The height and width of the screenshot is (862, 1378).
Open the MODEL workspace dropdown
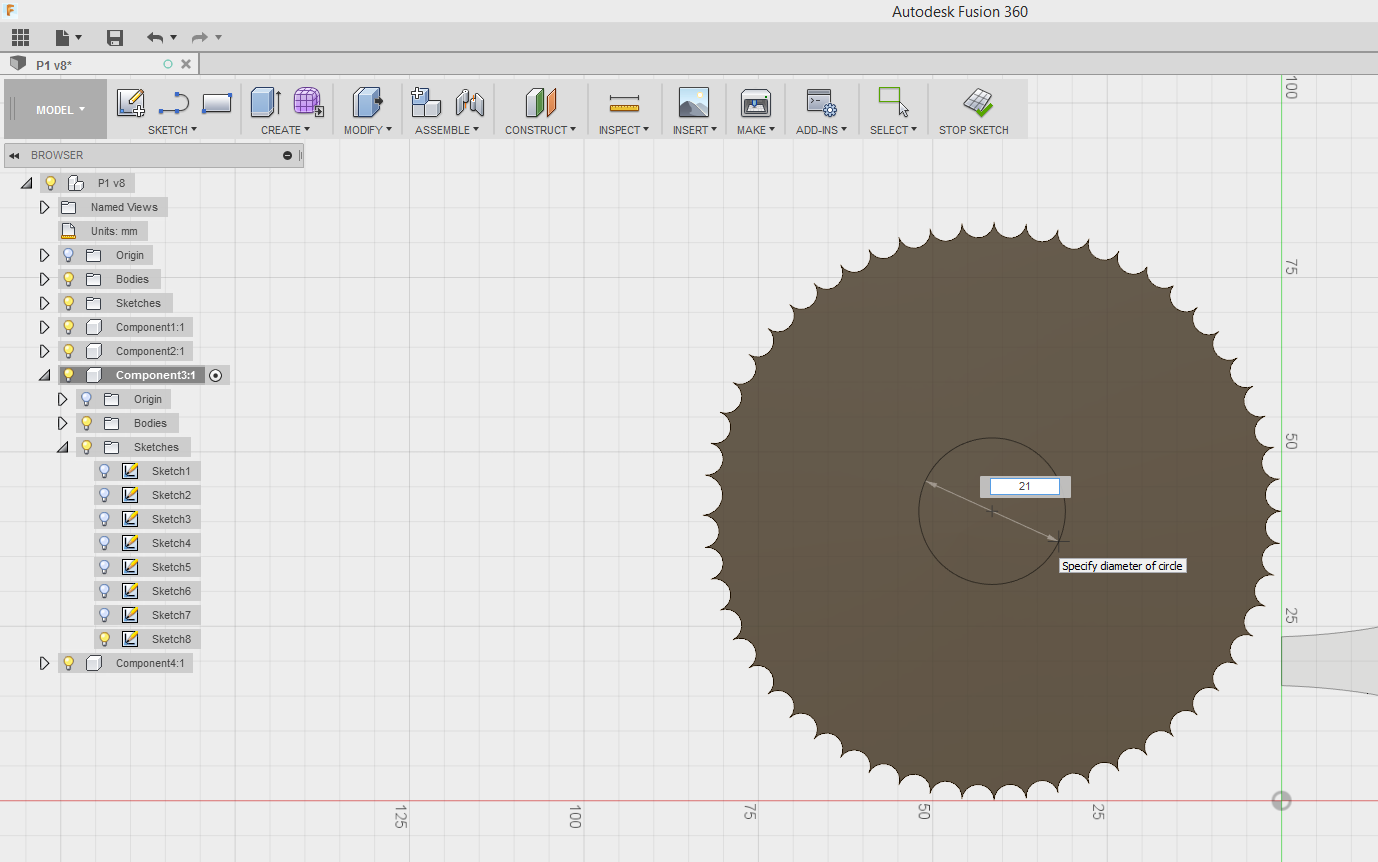(x=60, y=110)
